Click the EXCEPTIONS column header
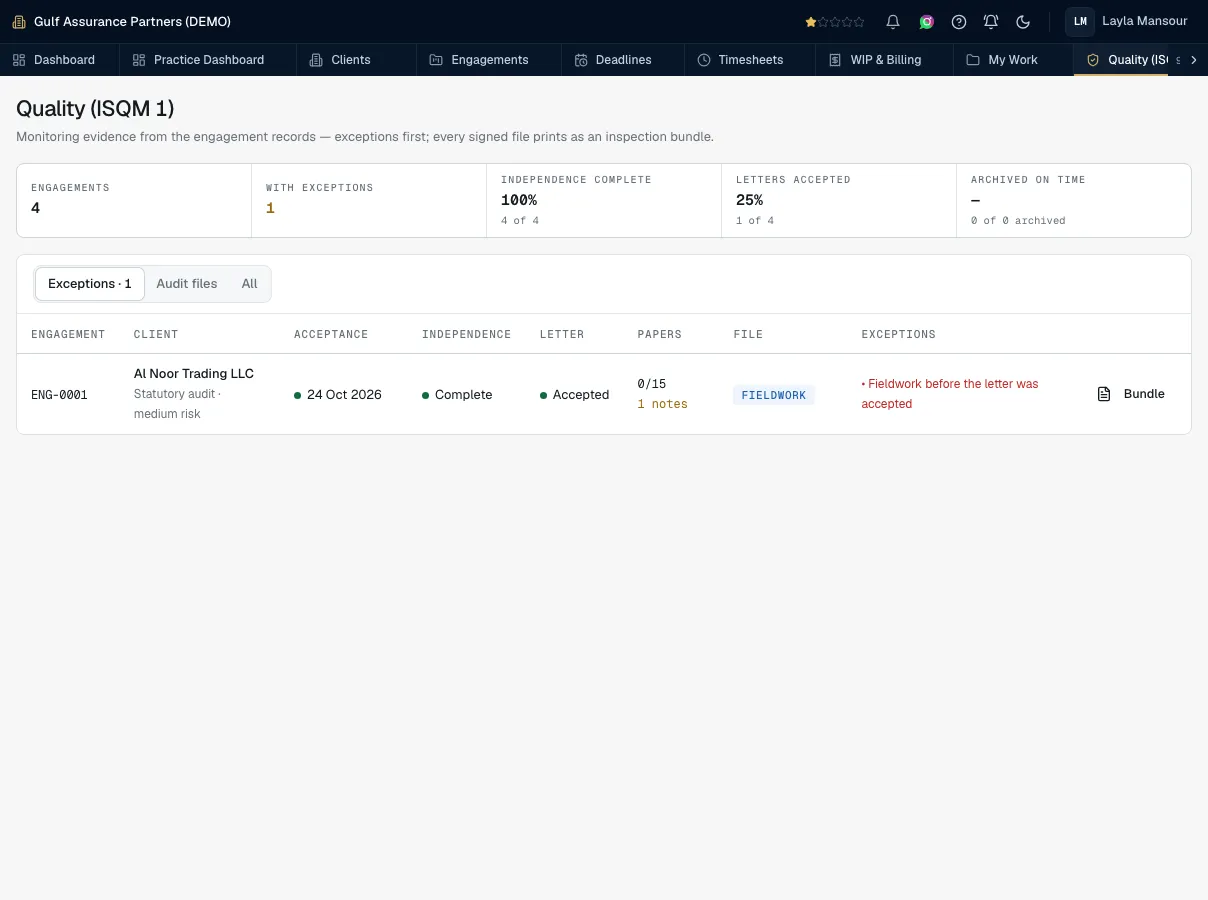The height and width of the screenshot is (900, 1208). pyautogui.click(x=898, y=334)
